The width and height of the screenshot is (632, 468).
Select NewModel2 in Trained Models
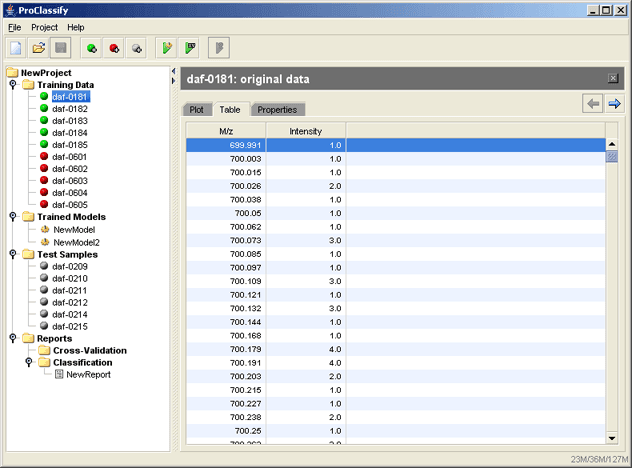(x=76, y=242)
